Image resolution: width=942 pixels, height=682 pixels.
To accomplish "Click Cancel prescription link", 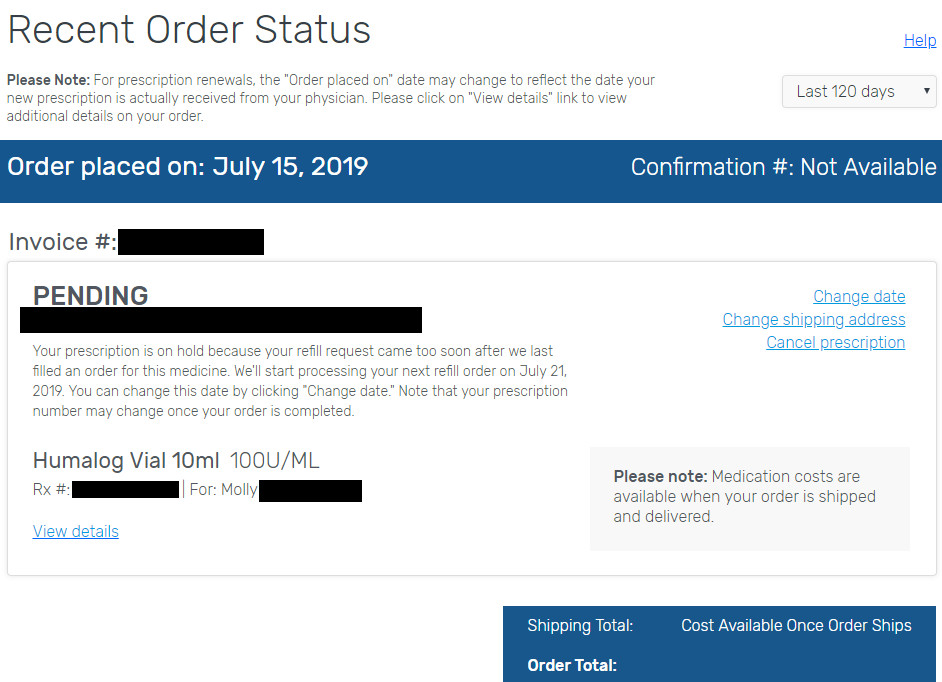I will (835, 342).
